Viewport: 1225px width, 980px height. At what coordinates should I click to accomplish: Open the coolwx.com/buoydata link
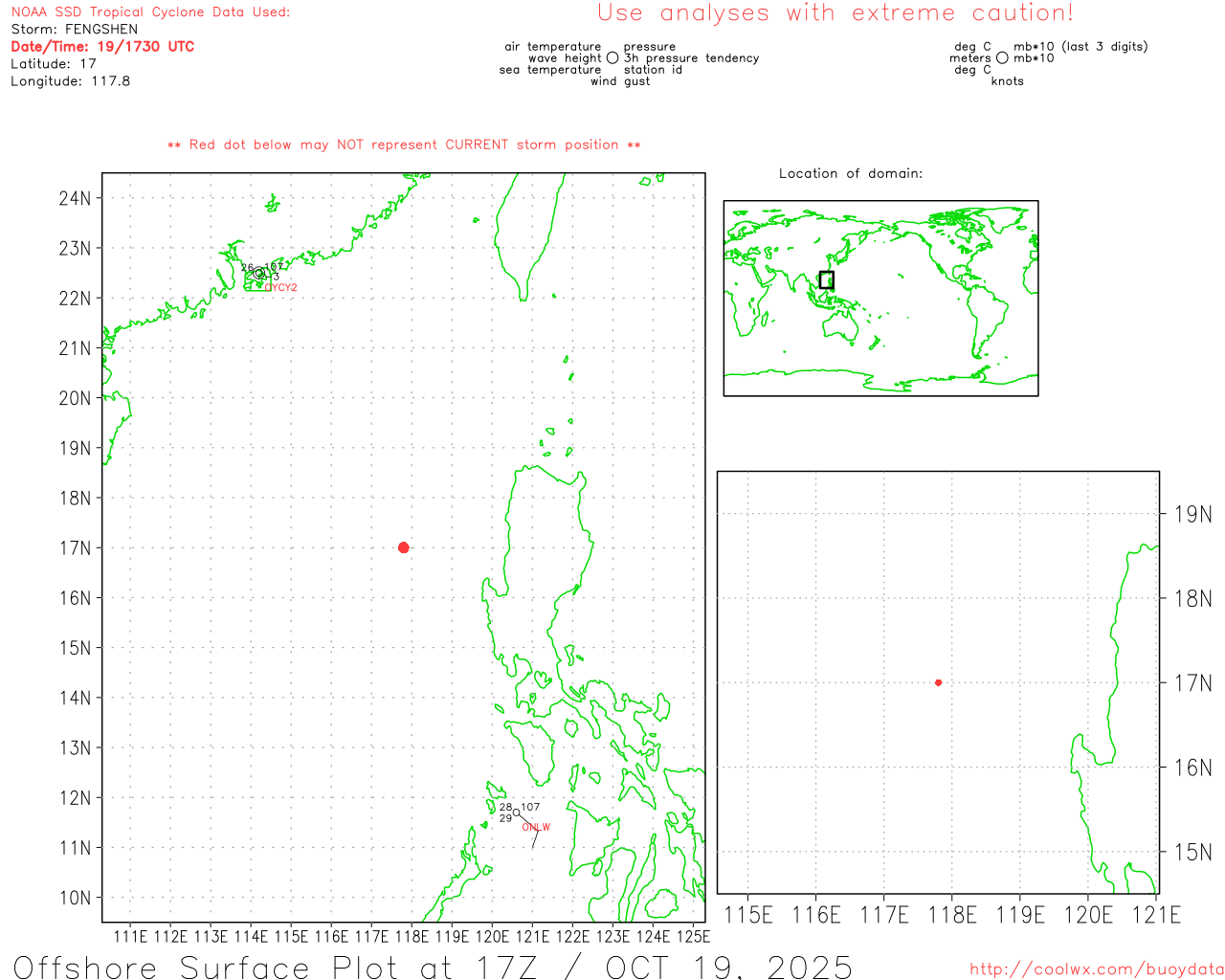(1096, 969)
